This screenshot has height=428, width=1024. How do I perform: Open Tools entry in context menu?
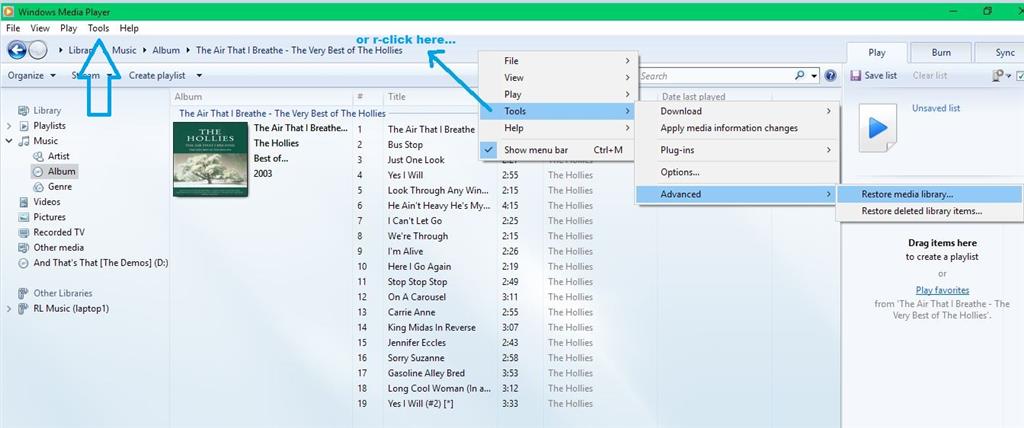[557, 111]
